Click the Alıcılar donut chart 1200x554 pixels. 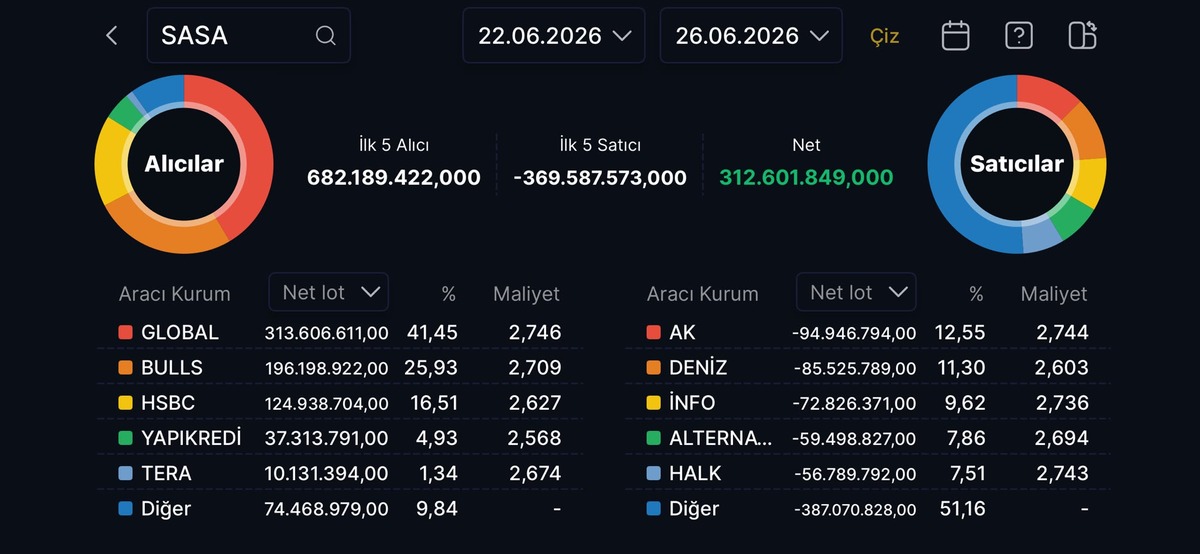coord(184,164)
